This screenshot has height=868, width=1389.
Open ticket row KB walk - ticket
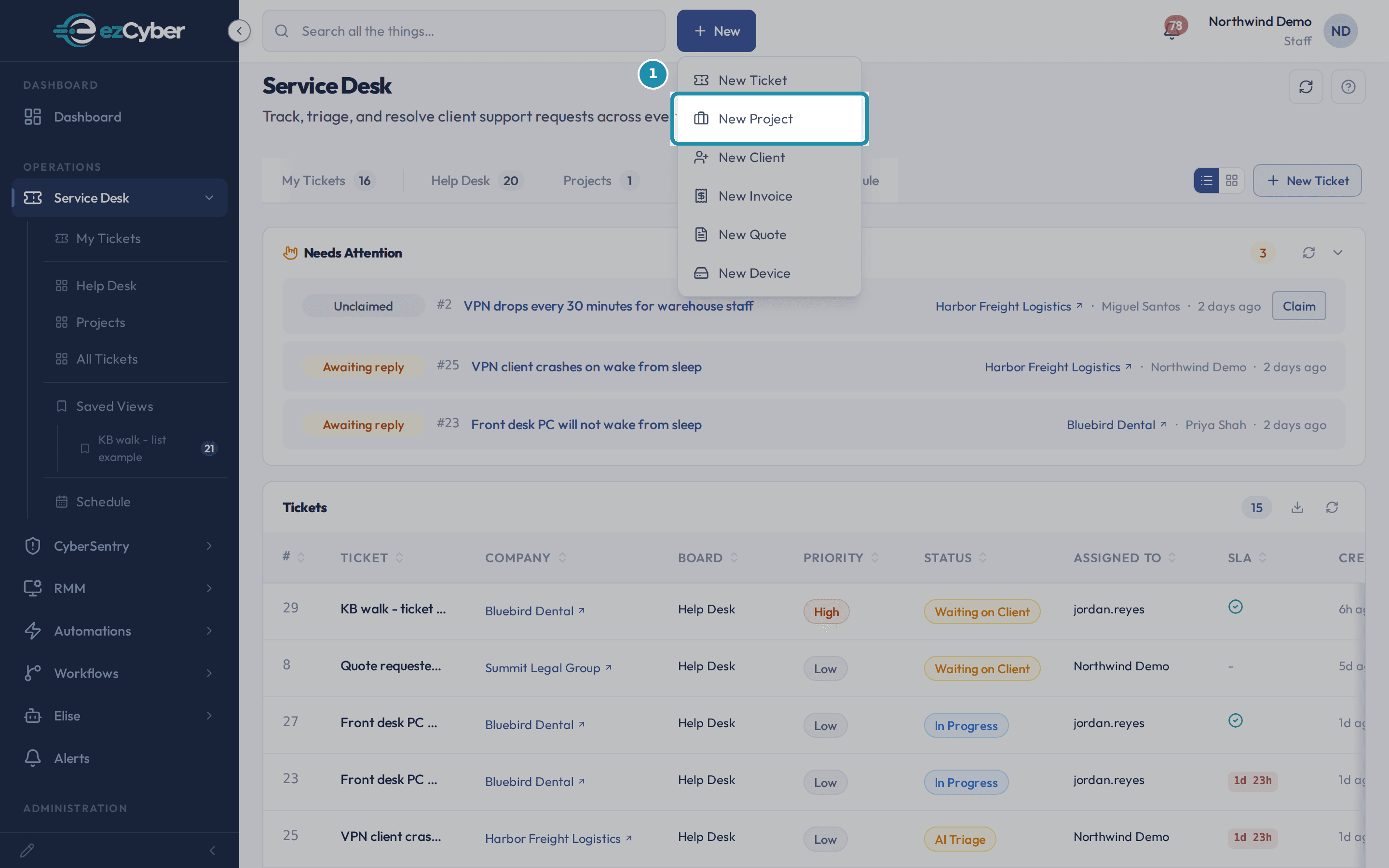[393, 609]
